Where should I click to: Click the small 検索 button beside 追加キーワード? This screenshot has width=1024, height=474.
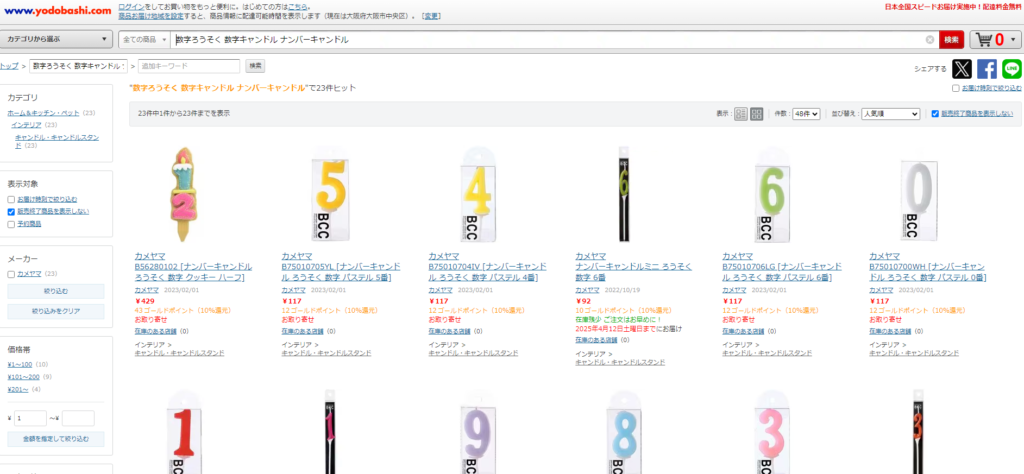click(255, 66)
